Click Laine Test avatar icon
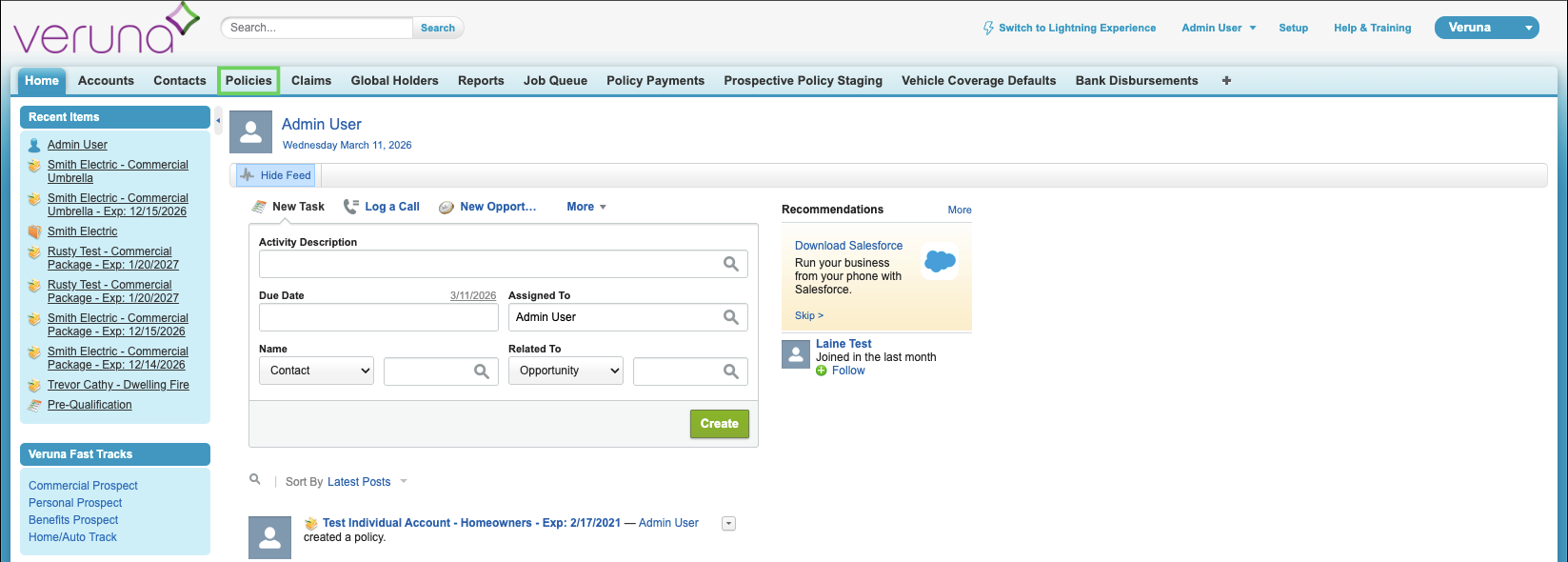Viewport: 1568px width, 562px height. pos(796,354)
